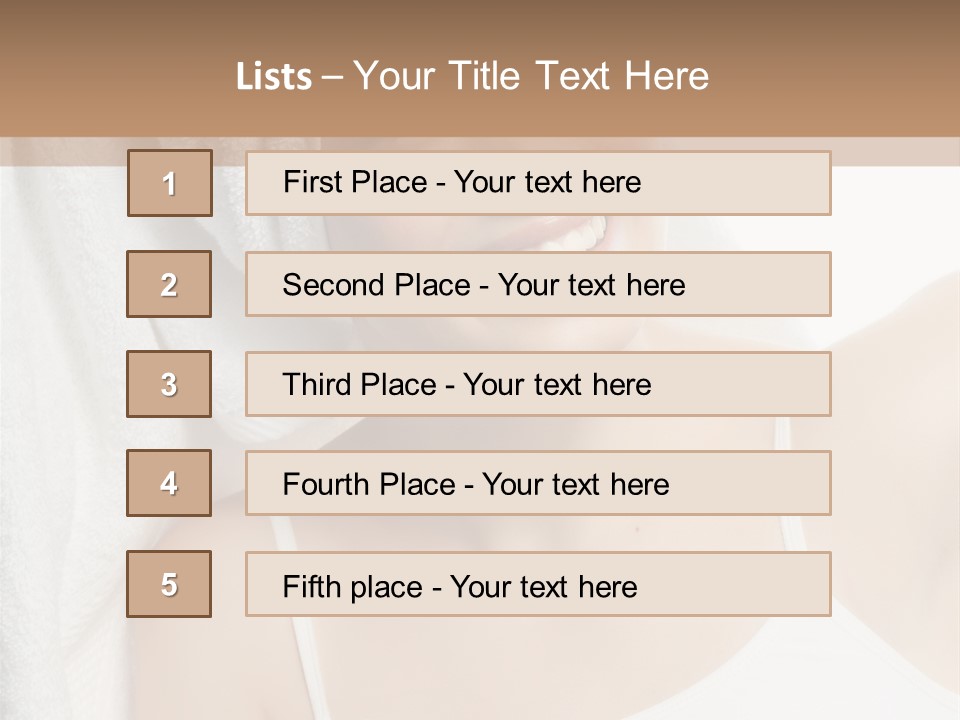
Task: Select the Third Place text bar
Action: point(538,384)
